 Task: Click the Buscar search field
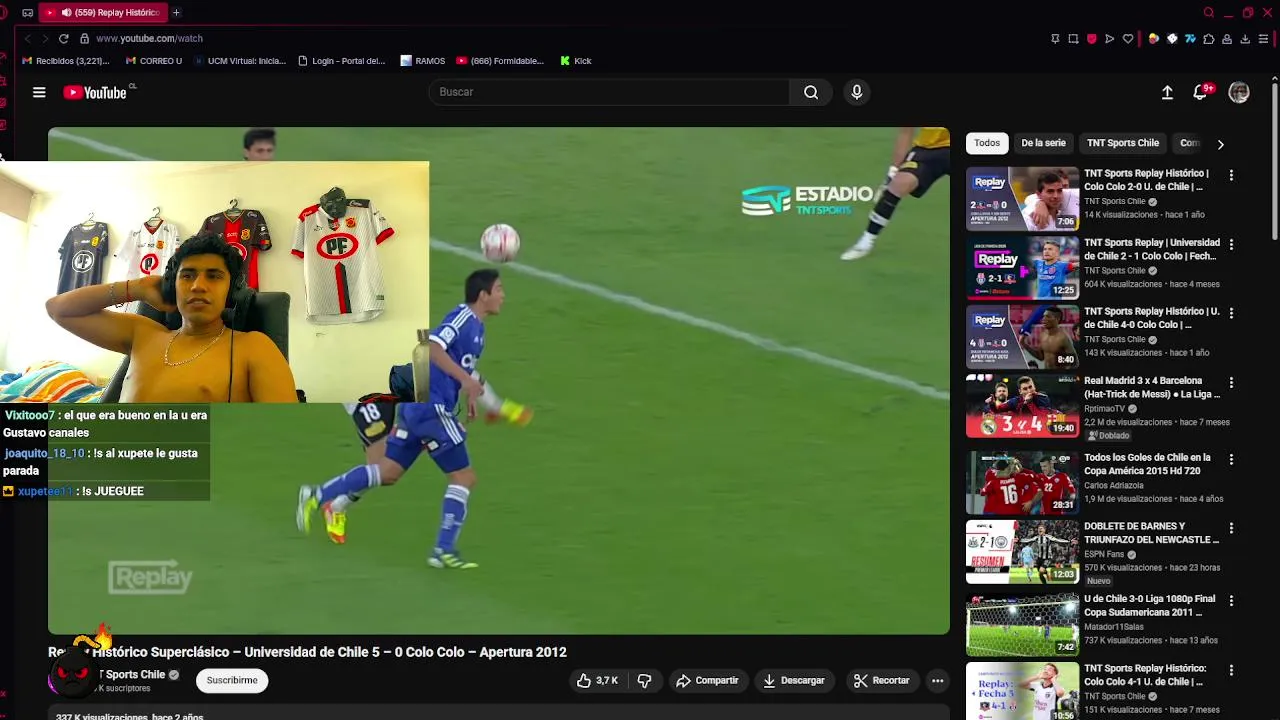coord(608,92)
